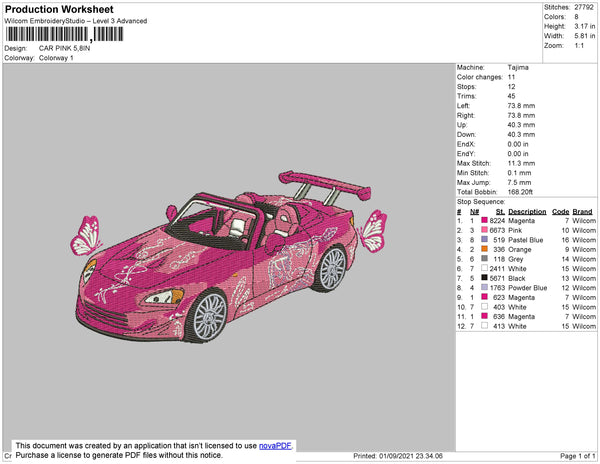The width and height of the screenshot is (600, 464).
Task: Click the Stop Sequence label
Action: pos(484,202)
